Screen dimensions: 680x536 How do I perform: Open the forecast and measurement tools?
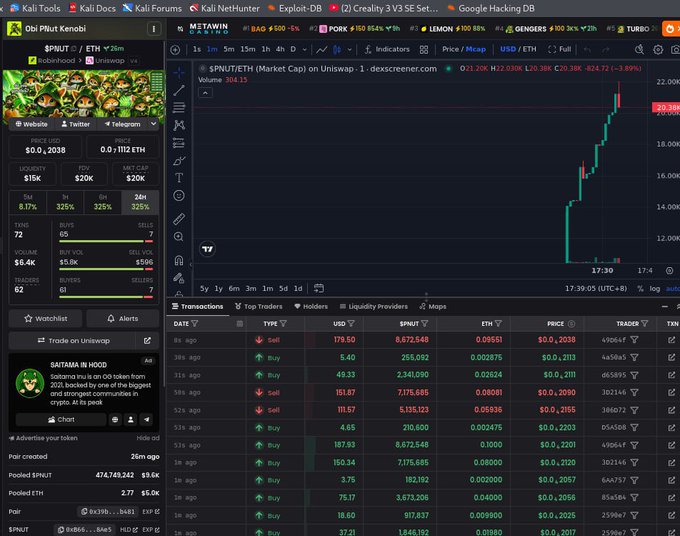tap(179, 143)
